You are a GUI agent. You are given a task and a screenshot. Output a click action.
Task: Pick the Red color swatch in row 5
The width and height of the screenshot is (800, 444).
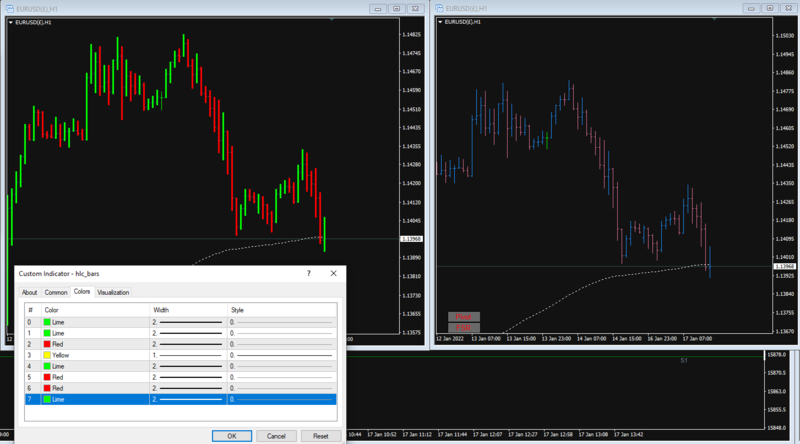(x=47, y=377)
